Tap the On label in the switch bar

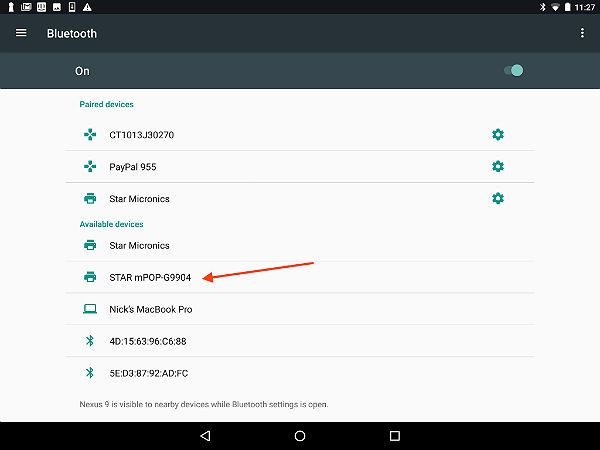pyautogui.click(x=82, y=71)
